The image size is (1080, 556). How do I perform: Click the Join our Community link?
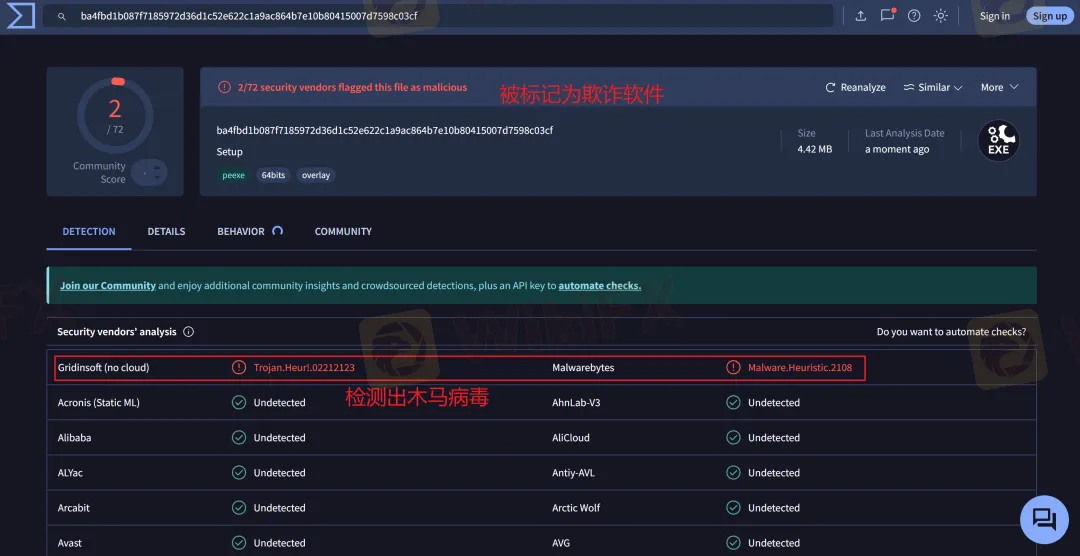[x=108, y=286]
